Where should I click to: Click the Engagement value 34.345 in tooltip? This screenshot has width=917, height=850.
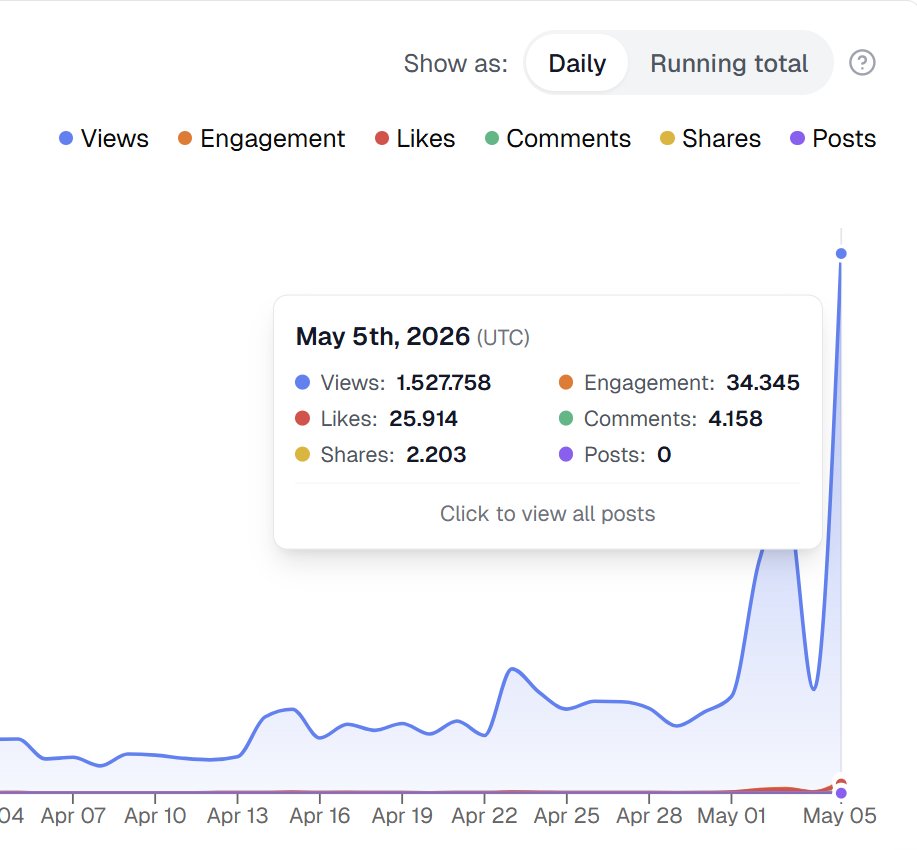(x=763, y=383)
